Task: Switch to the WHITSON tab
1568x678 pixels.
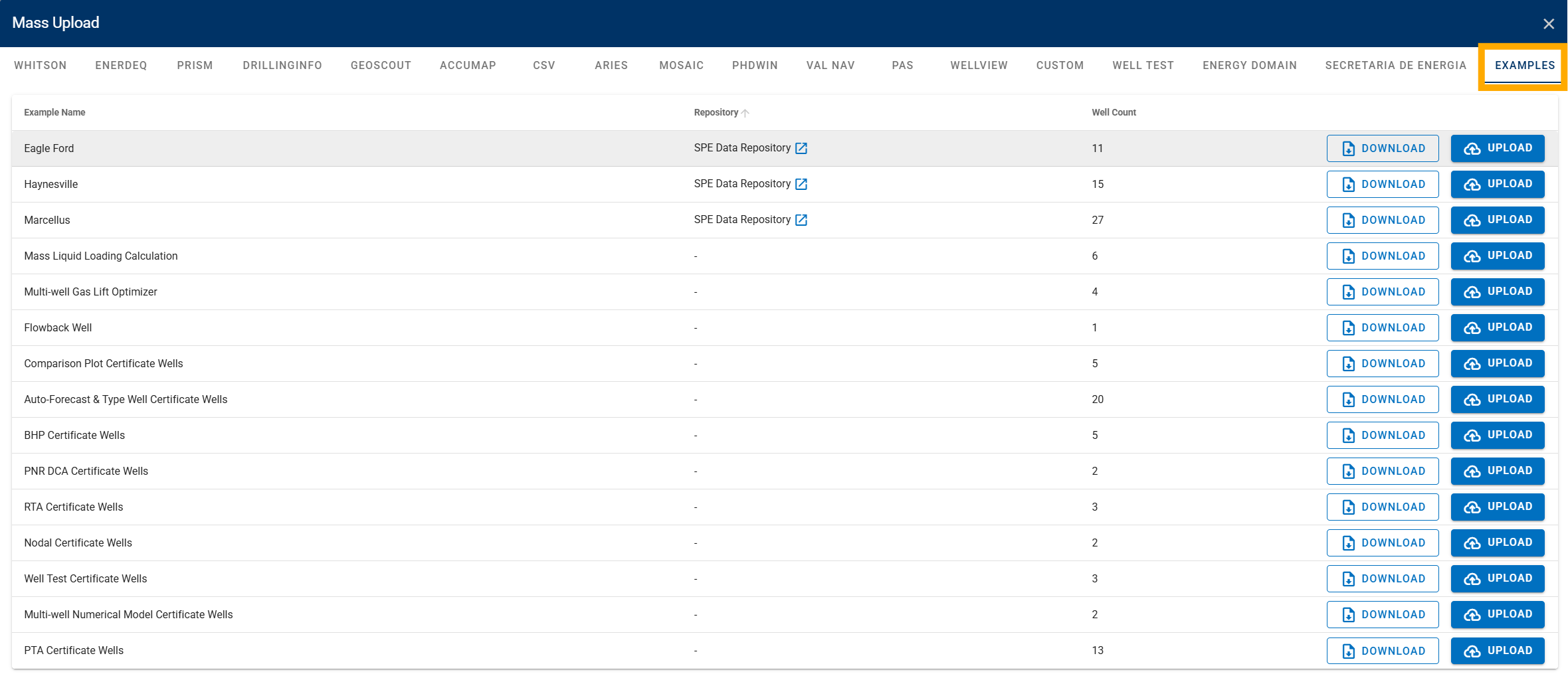Action: (x=41, y=65)
